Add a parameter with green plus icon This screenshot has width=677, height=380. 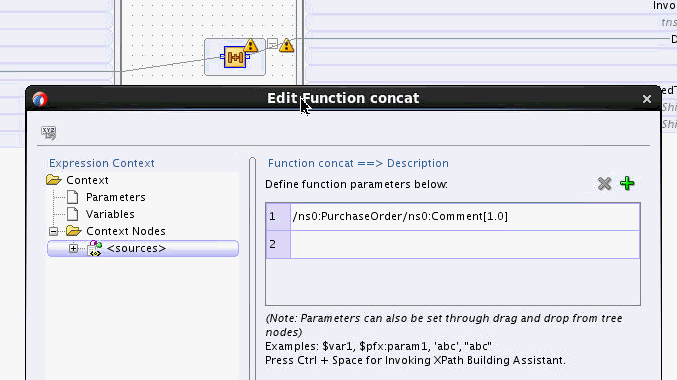(627, 184)
